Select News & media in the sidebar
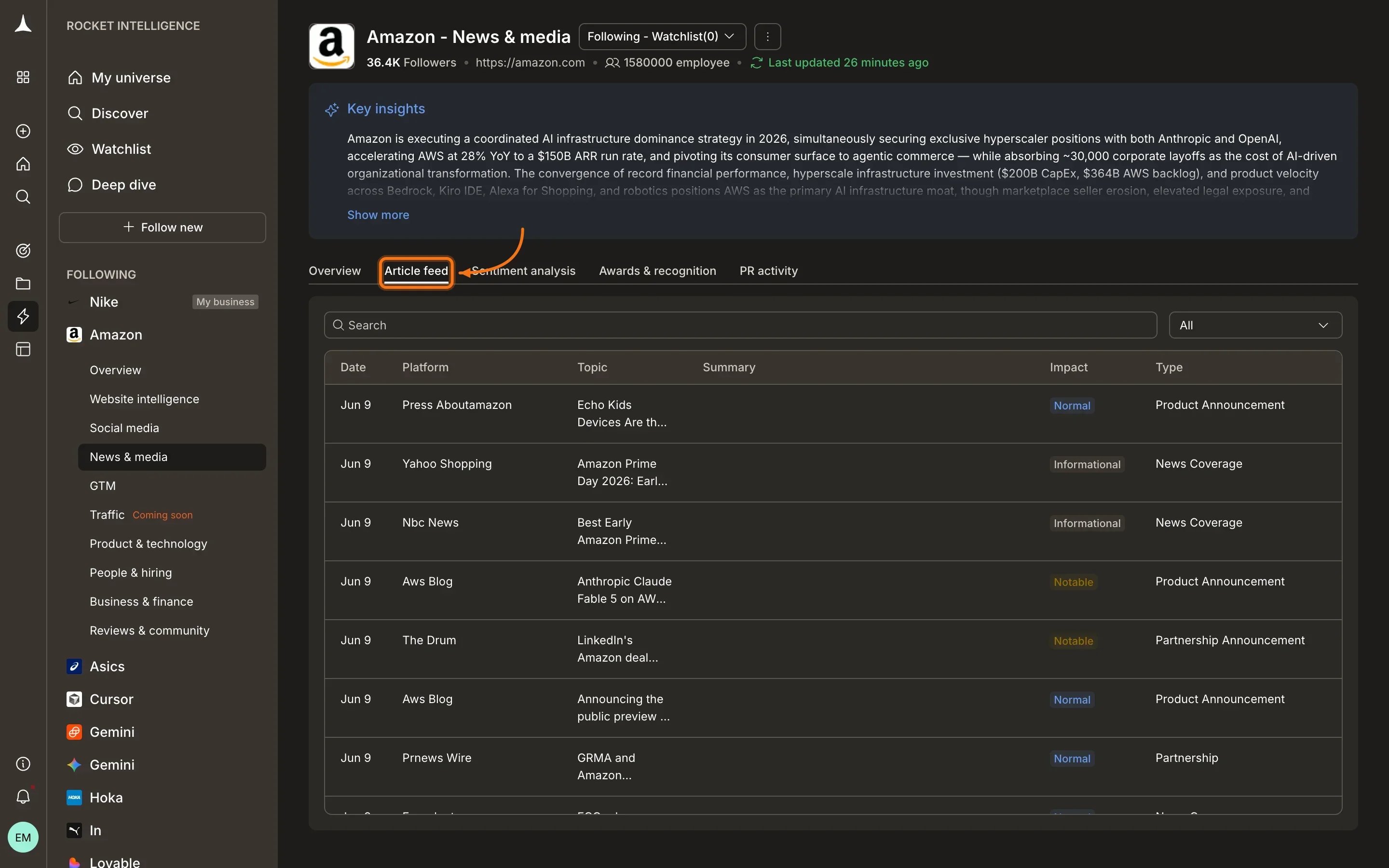This screenshot has width=1389, height=868. point(172,457)
